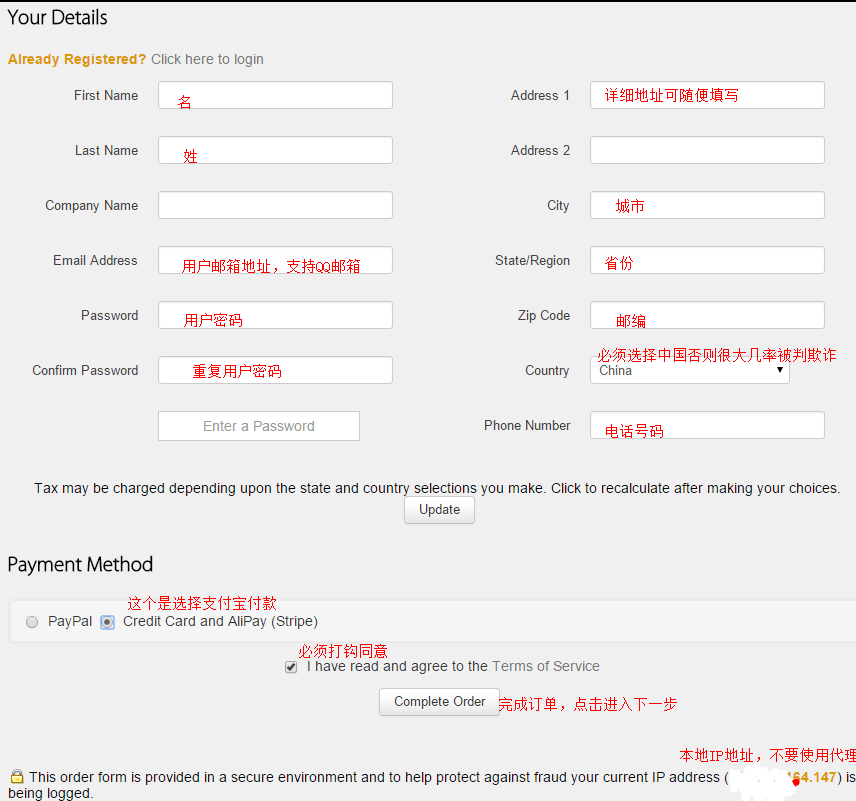Click the Already Registered? text

coord(77,59)
